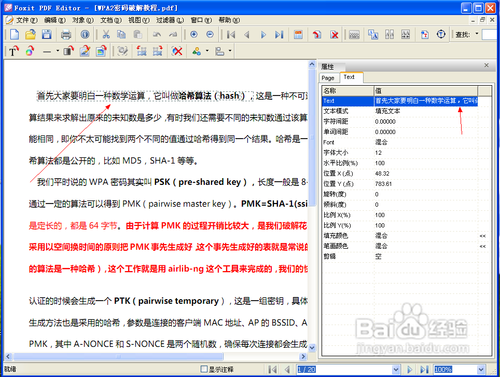Zoom in with the plus circle icon
This screenshot has height=377, width=500.
point(194,34)
